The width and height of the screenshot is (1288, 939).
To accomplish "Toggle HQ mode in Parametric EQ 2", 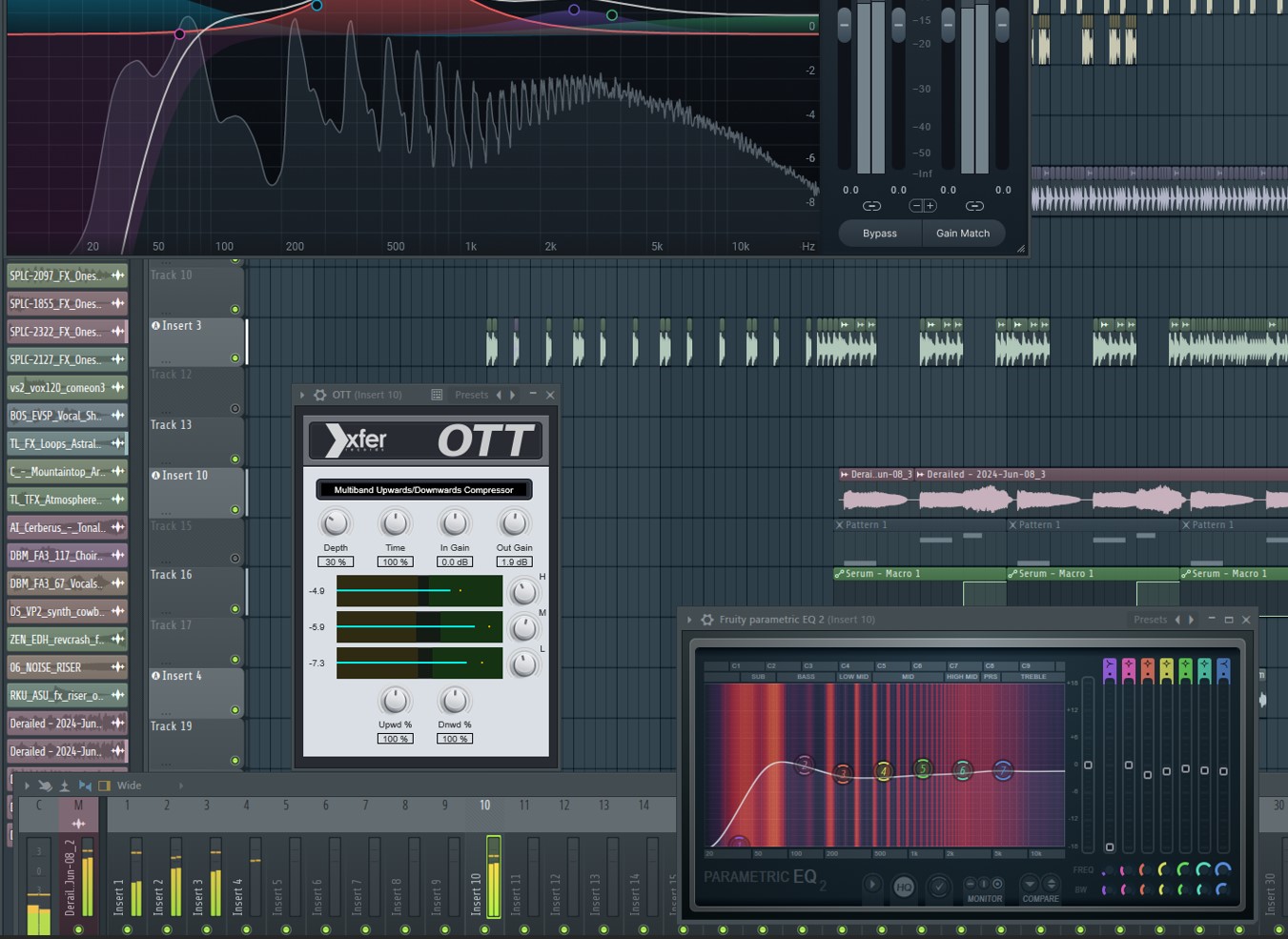I will [904, 887].
